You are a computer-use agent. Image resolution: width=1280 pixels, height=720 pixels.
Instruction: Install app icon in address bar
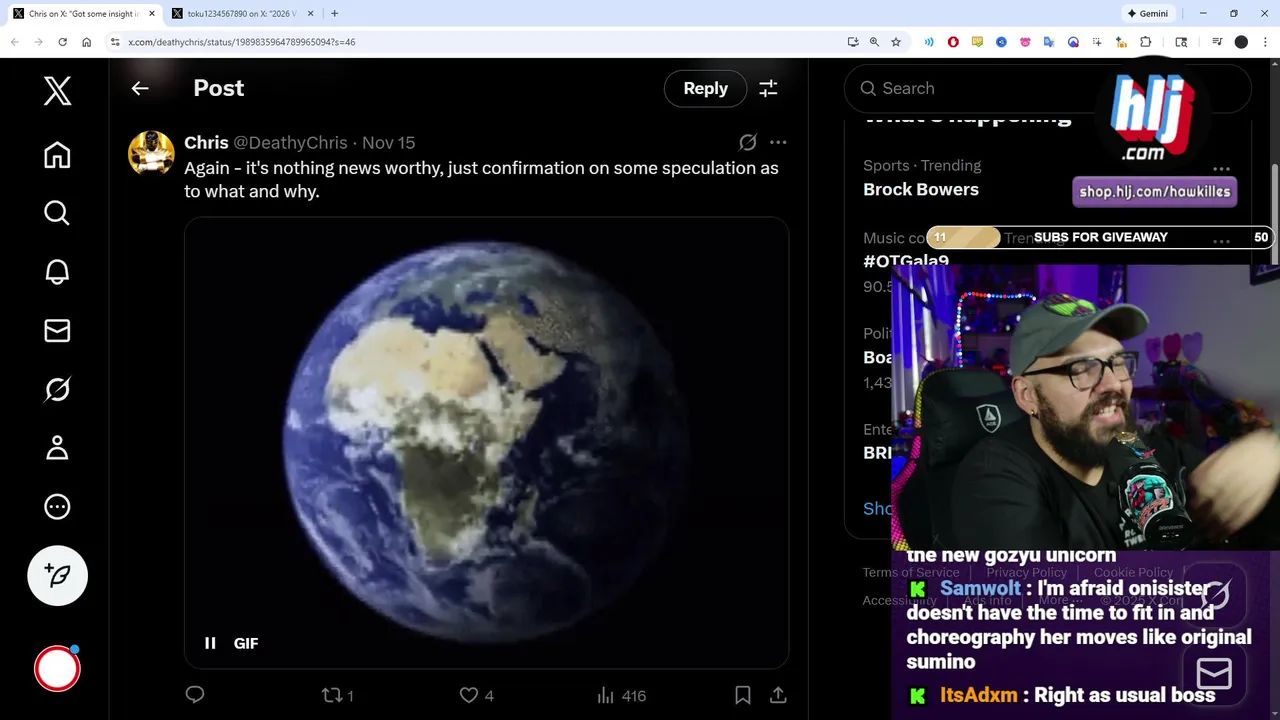coord(852,42)
